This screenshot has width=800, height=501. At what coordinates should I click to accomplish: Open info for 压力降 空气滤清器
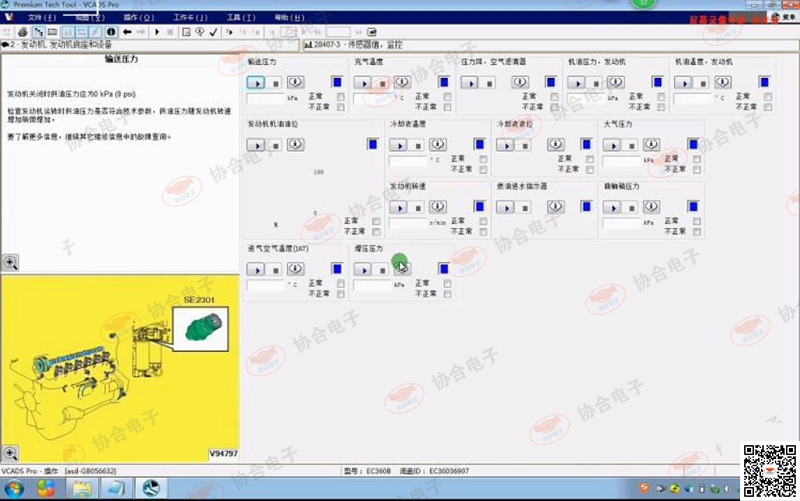click(x=520, y=82)
